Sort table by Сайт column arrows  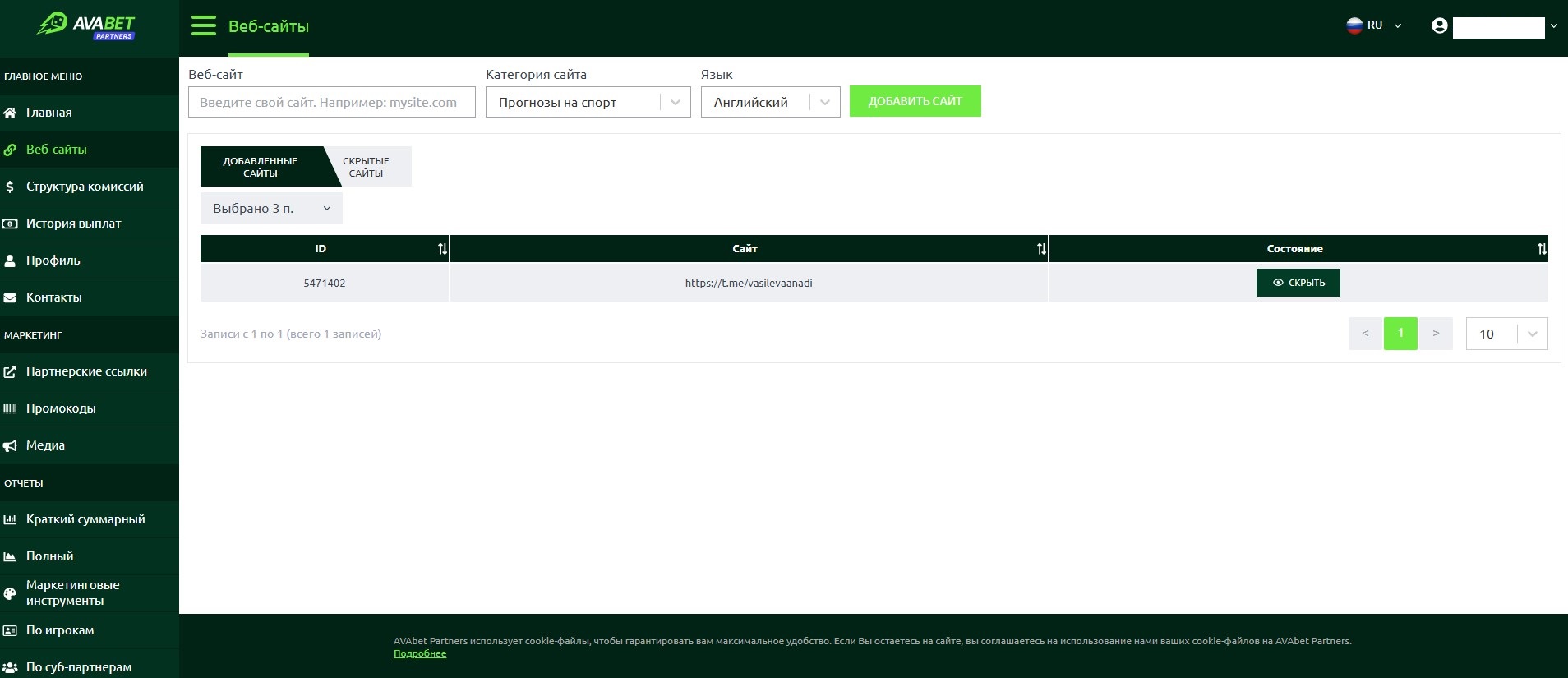[x=1041, y=249]
